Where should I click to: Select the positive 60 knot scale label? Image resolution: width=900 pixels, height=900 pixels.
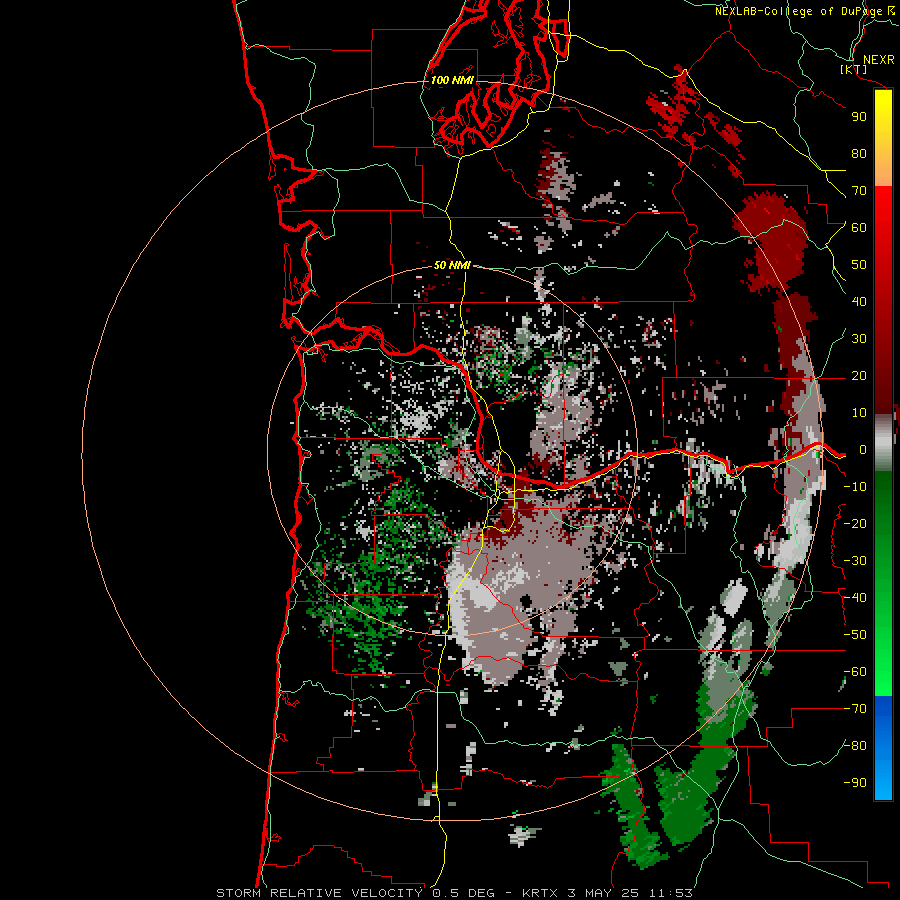(859, 227)
